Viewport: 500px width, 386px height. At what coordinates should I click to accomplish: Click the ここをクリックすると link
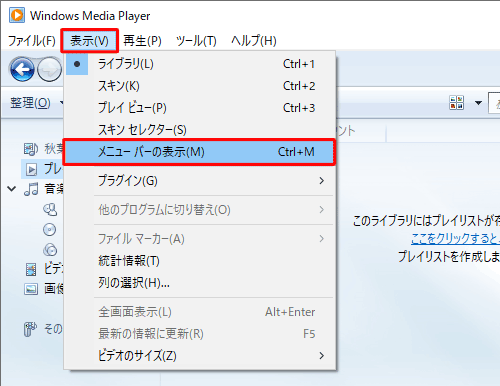coord(455,238)
